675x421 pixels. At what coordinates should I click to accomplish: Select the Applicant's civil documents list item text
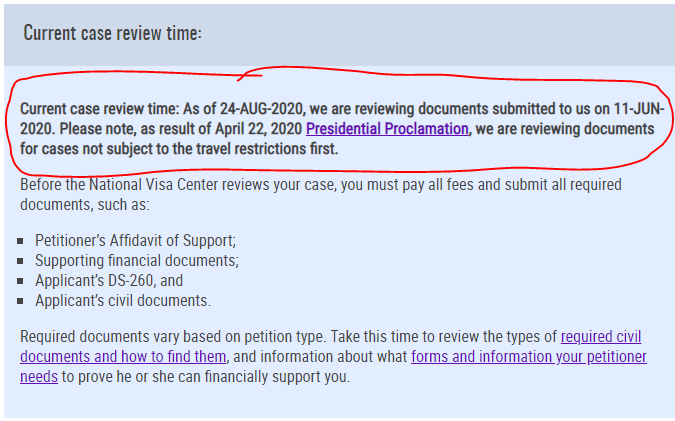coord(123,300)
